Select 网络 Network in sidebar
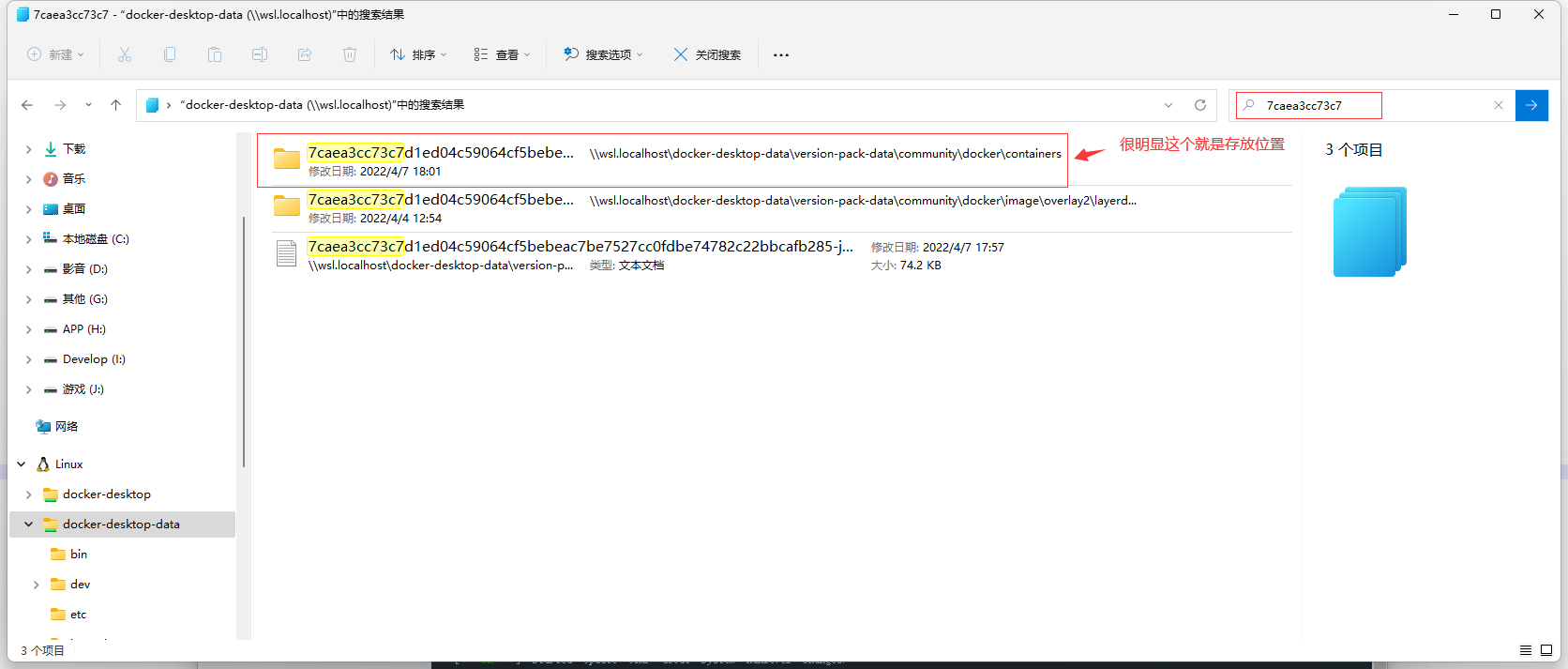This screenshot has width=1568, height=669. pyautogui.click(x=66, y=426)
